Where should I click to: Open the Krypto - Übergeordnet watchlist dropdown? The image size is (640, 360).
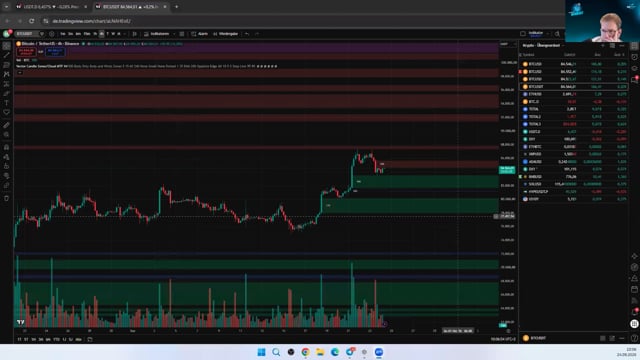tap(543, 45)
